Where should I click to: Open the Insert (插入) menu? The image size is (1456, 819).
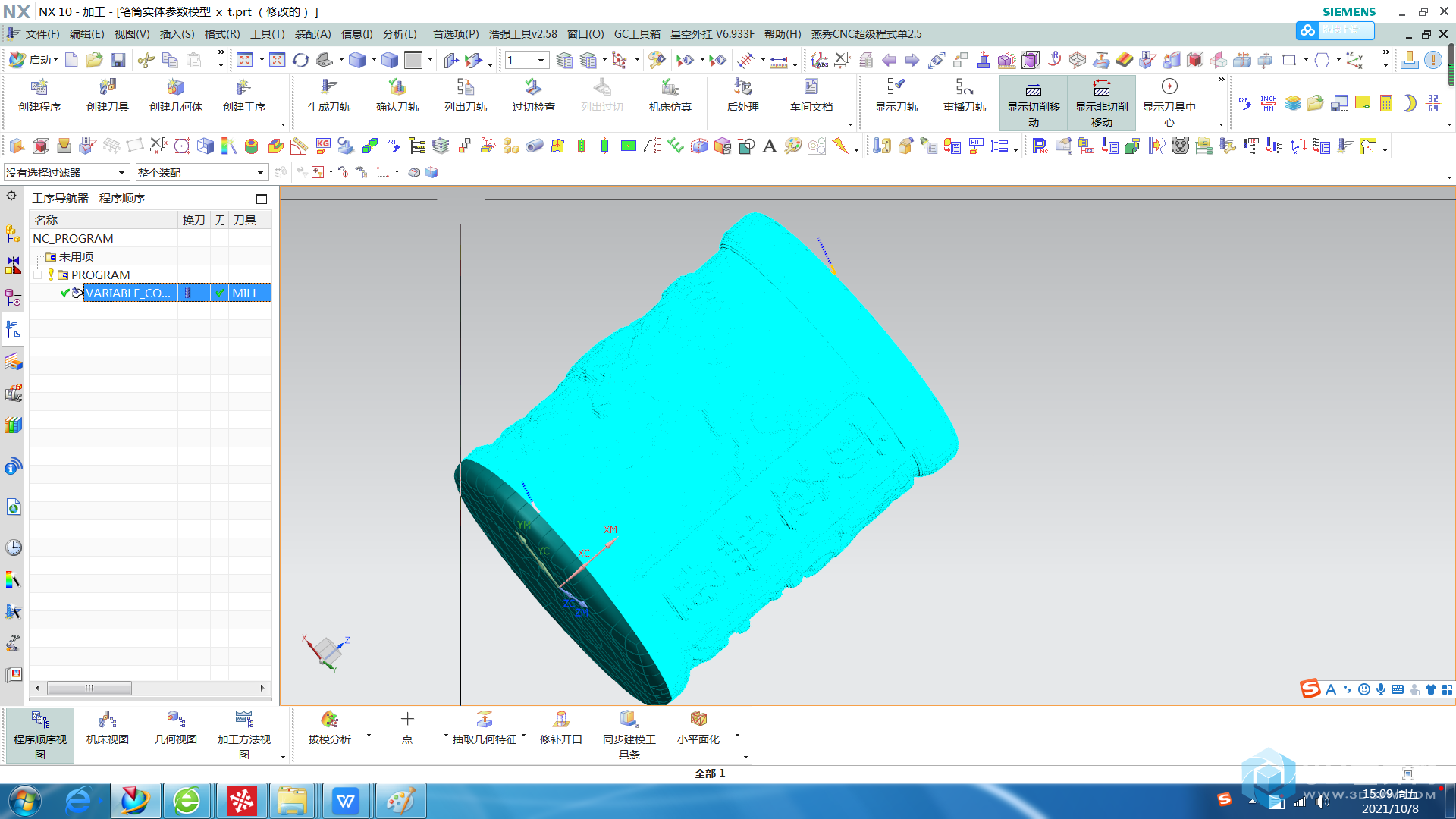[x=177, y=34]
